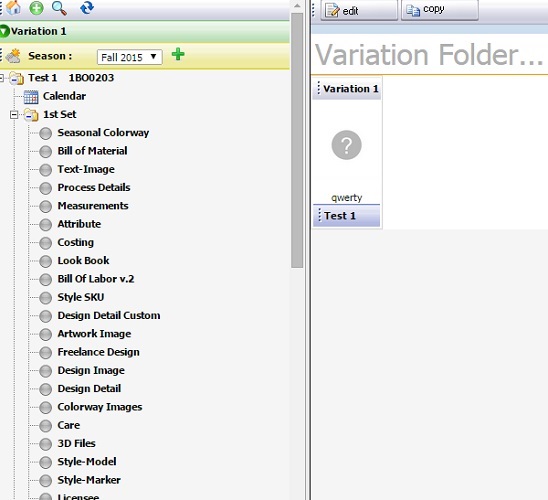This screenshot has width=548, height=500.
Task: Click the blue refresh arrows icon
Action: tap(87, 7)
